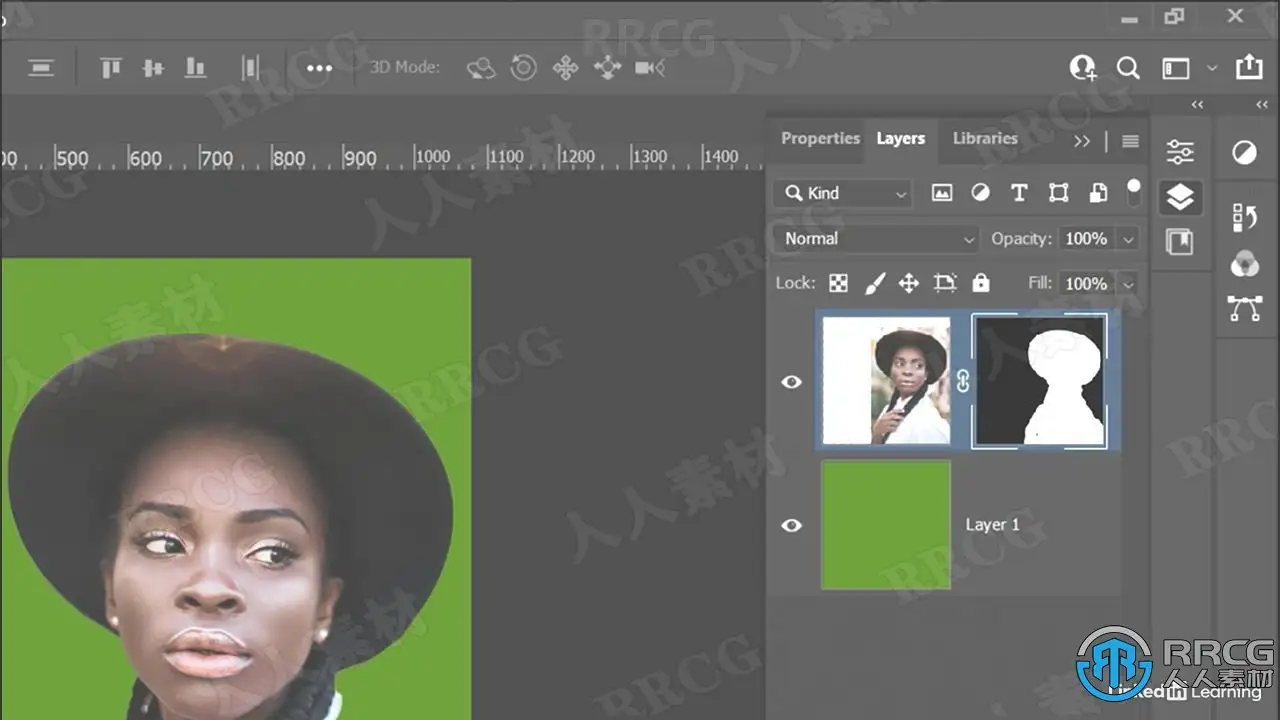Show more panel tabs double chevron

pos(1082,141)
